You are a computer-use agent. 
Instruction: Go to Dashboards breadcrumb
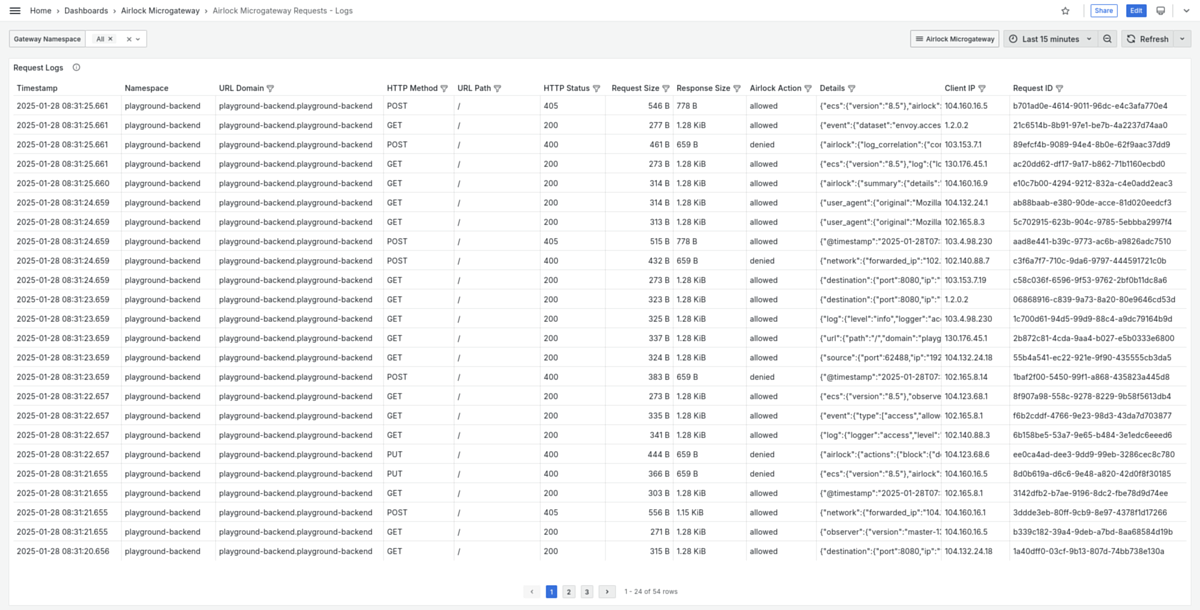pos(86,11)
